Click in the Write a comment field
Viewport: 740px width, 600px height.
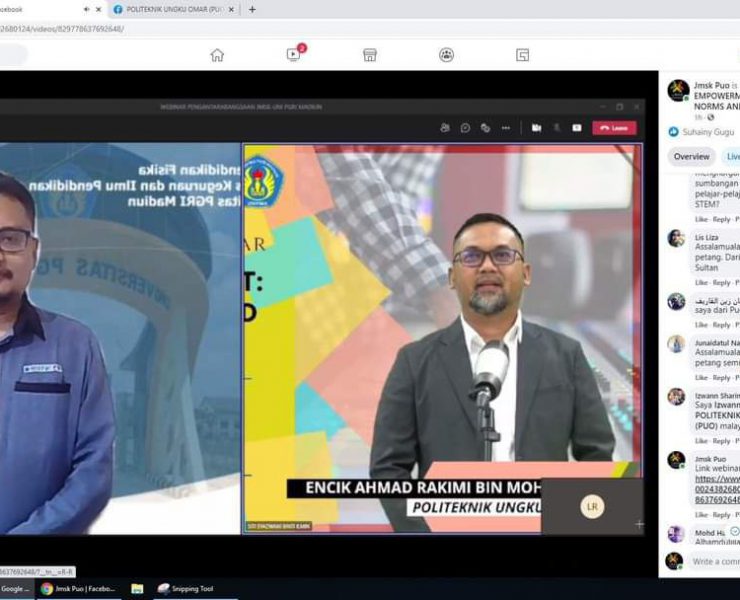715,561
